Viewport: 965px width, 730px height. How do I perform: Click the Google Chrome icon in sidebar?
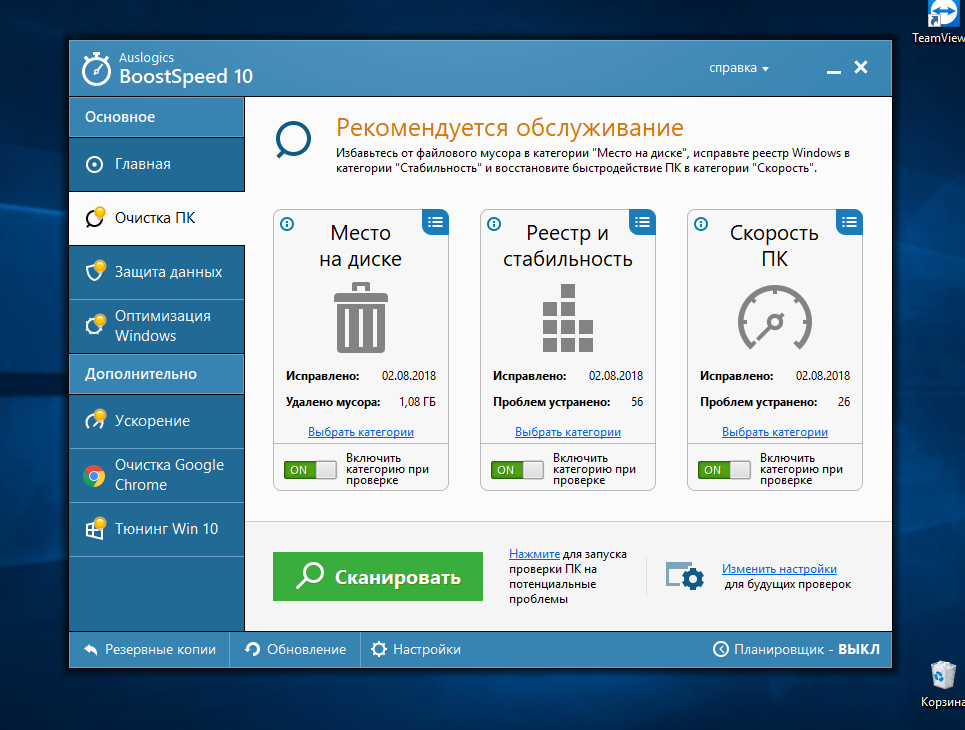pos(94,475)
